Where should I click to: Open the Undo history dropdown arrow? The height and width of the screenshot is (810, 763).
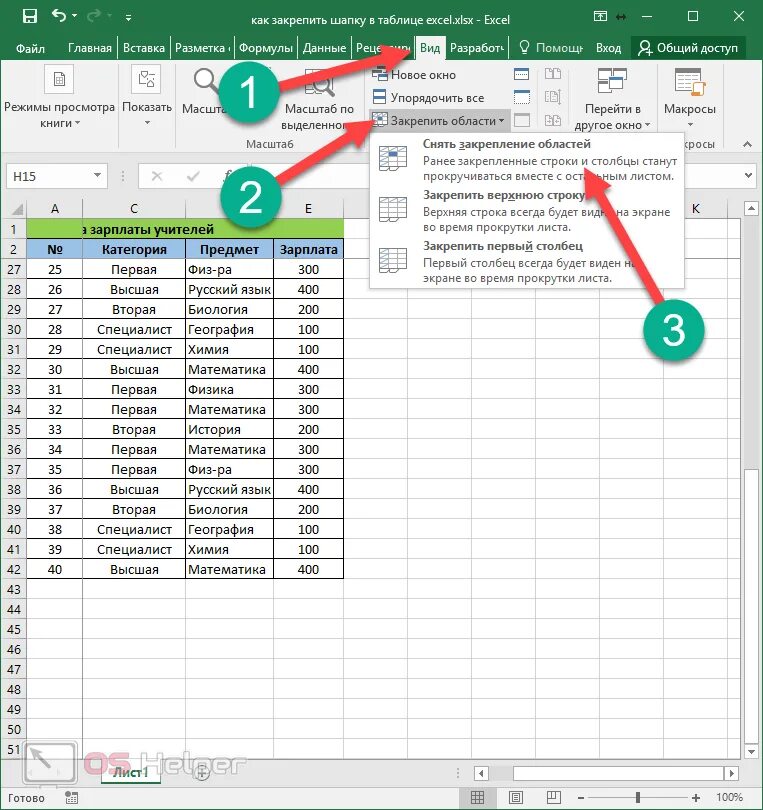(75, 17)
